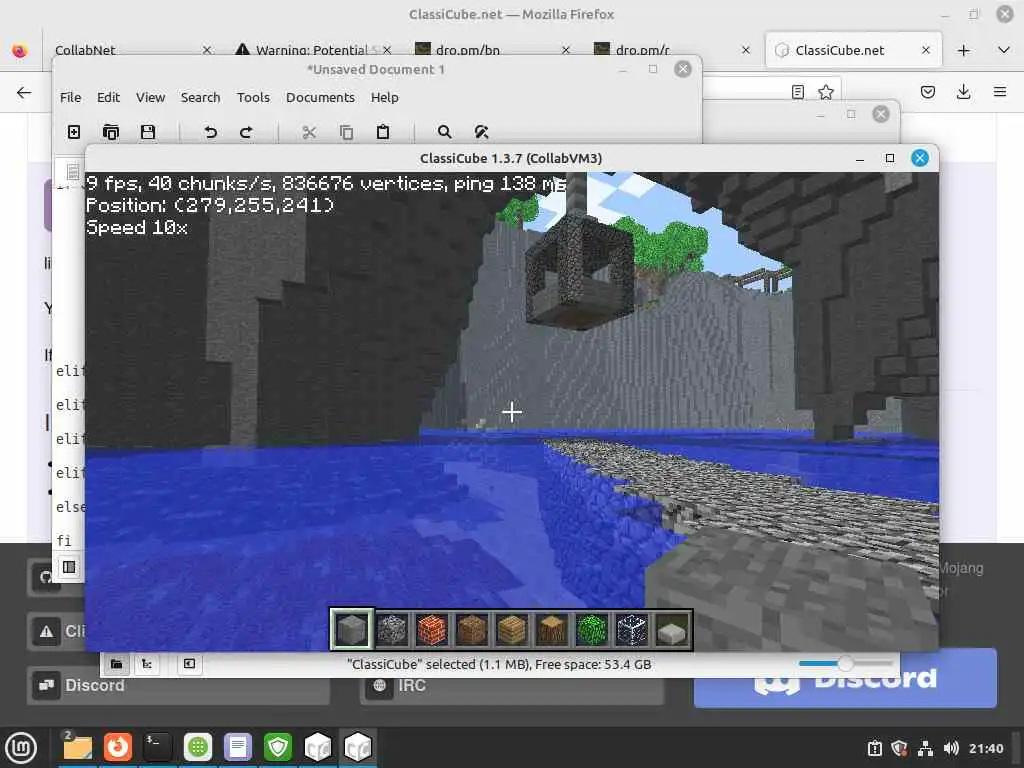Open Firefox downloads panel
The width and height of the screenshot is (1024, 768).
(963, 92)
